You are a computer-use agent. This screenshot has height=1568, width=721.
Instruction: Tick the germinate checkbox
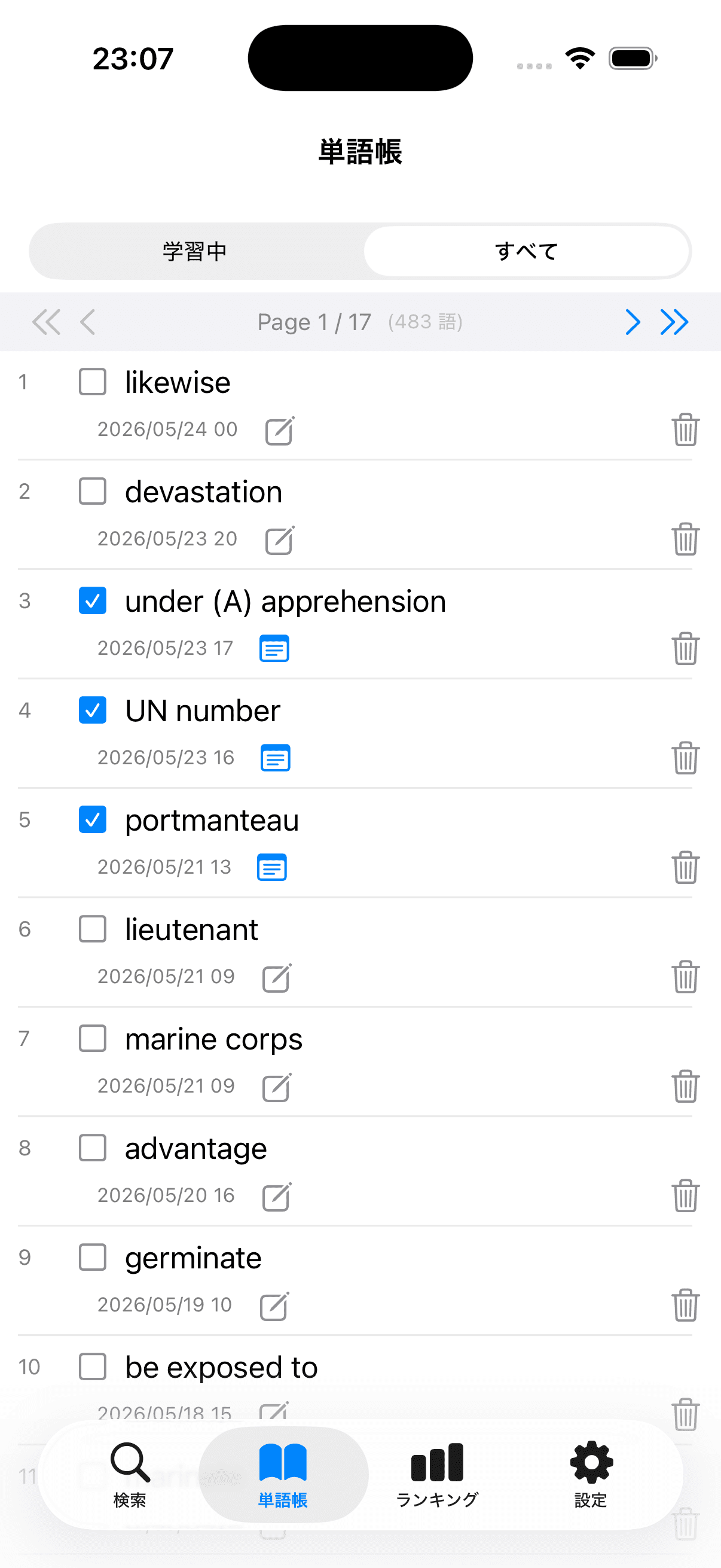click(x=93, y=1257)
